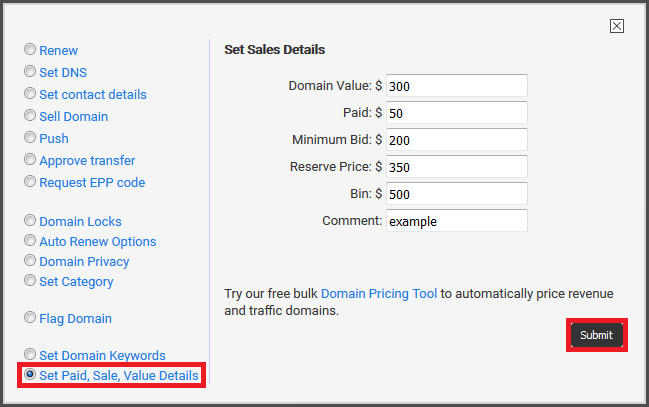Image resolution: width=649 pixels, height=407 pixels.
Task: Open the Domain Pricing Tool link
Action: pos(379,294)
